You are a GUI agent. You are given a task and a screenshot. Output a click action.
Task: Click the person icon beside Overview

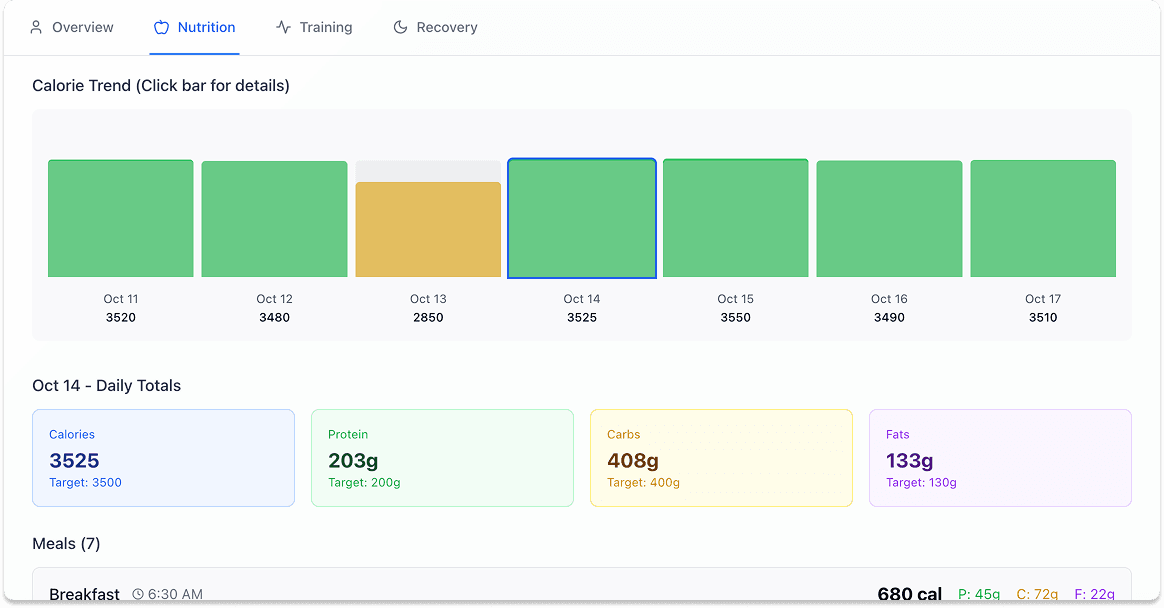(x=36, y=27)
